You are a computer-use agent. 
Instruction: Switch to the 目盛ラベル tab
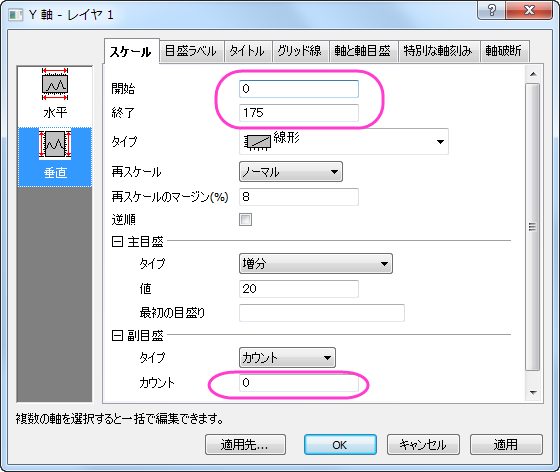pyautogui.click(x=191, y=51)
